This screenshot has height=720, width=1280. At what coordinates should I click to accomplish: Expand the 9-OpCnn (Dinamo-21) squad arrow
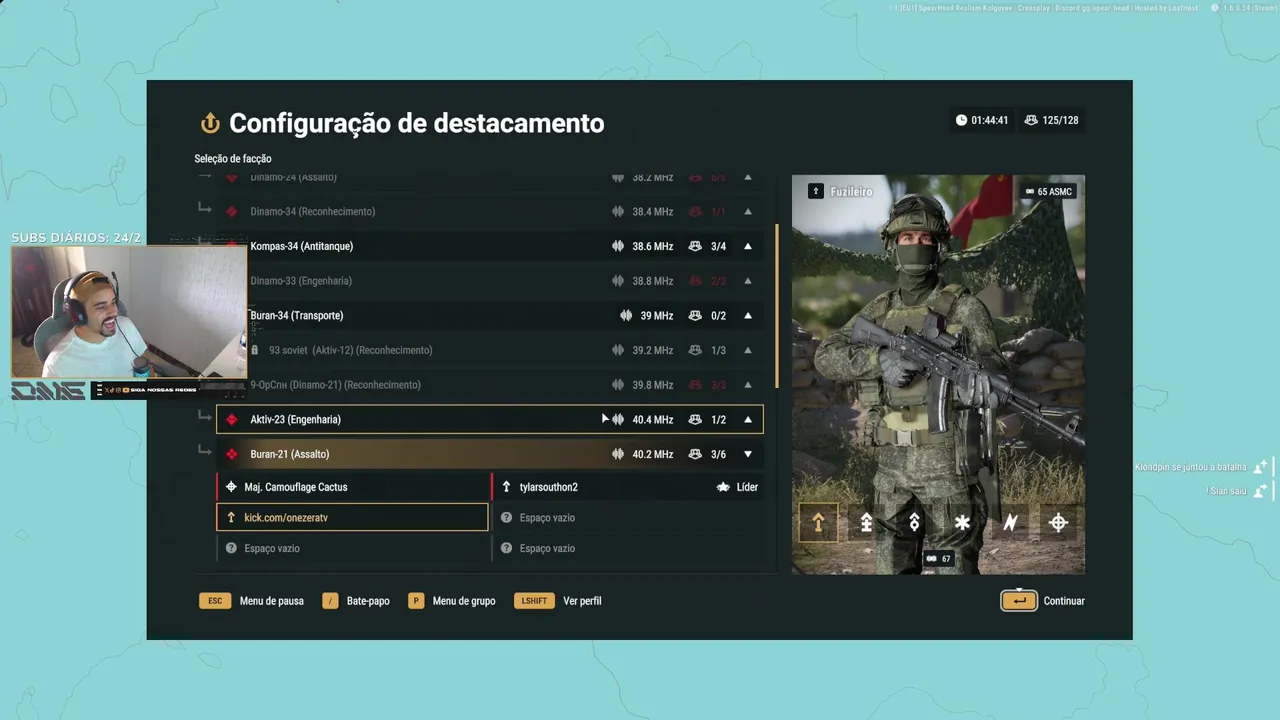click(748, 385)
